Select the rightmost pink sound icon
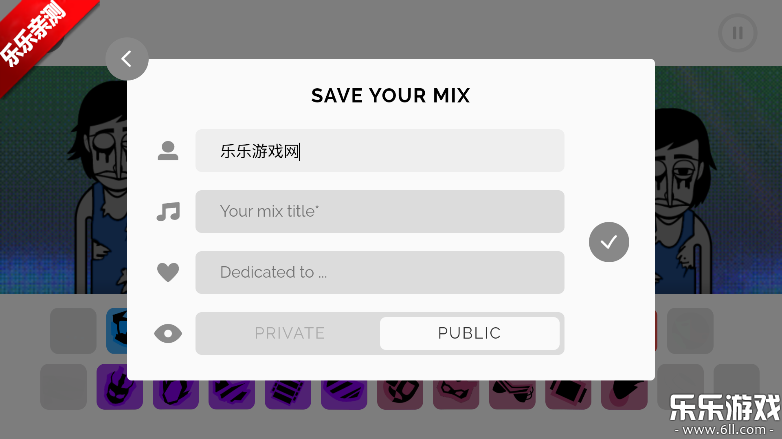 click(x=624, y=390)
